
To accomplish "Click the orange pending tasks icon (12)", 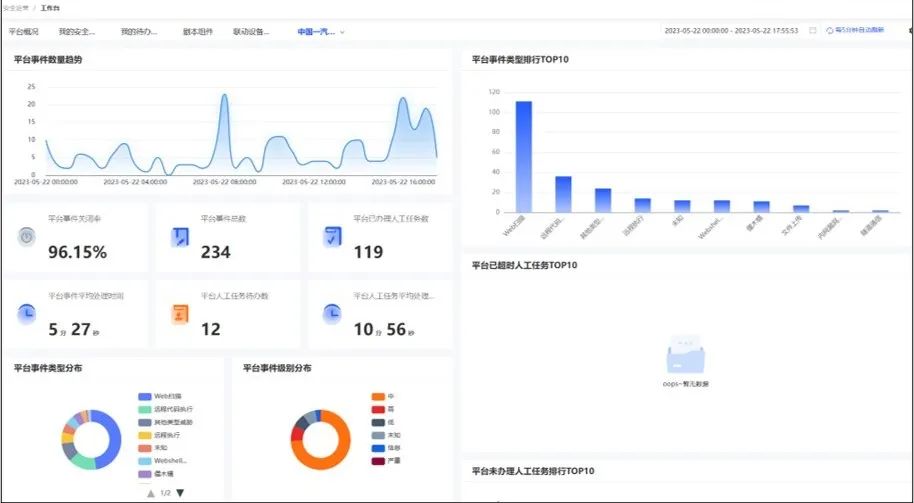I will [x=180, y=313].
